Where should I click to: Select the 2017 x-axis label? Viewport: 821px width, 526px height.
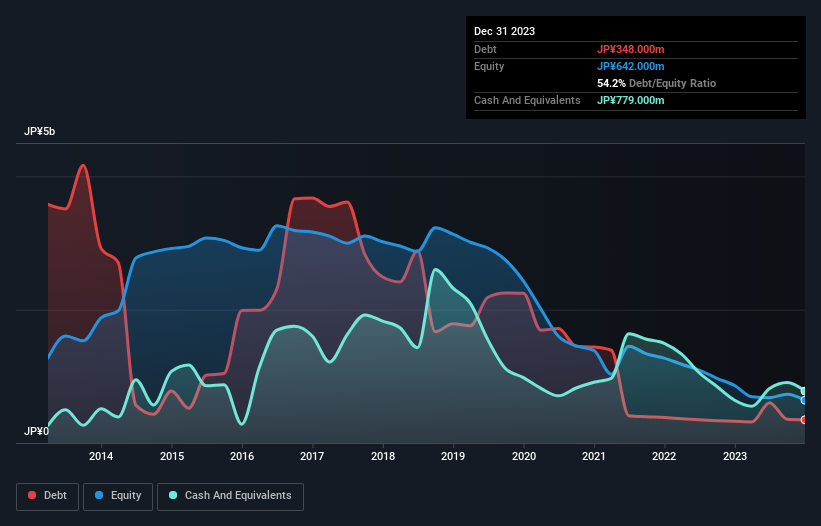(x=312, y=456)
